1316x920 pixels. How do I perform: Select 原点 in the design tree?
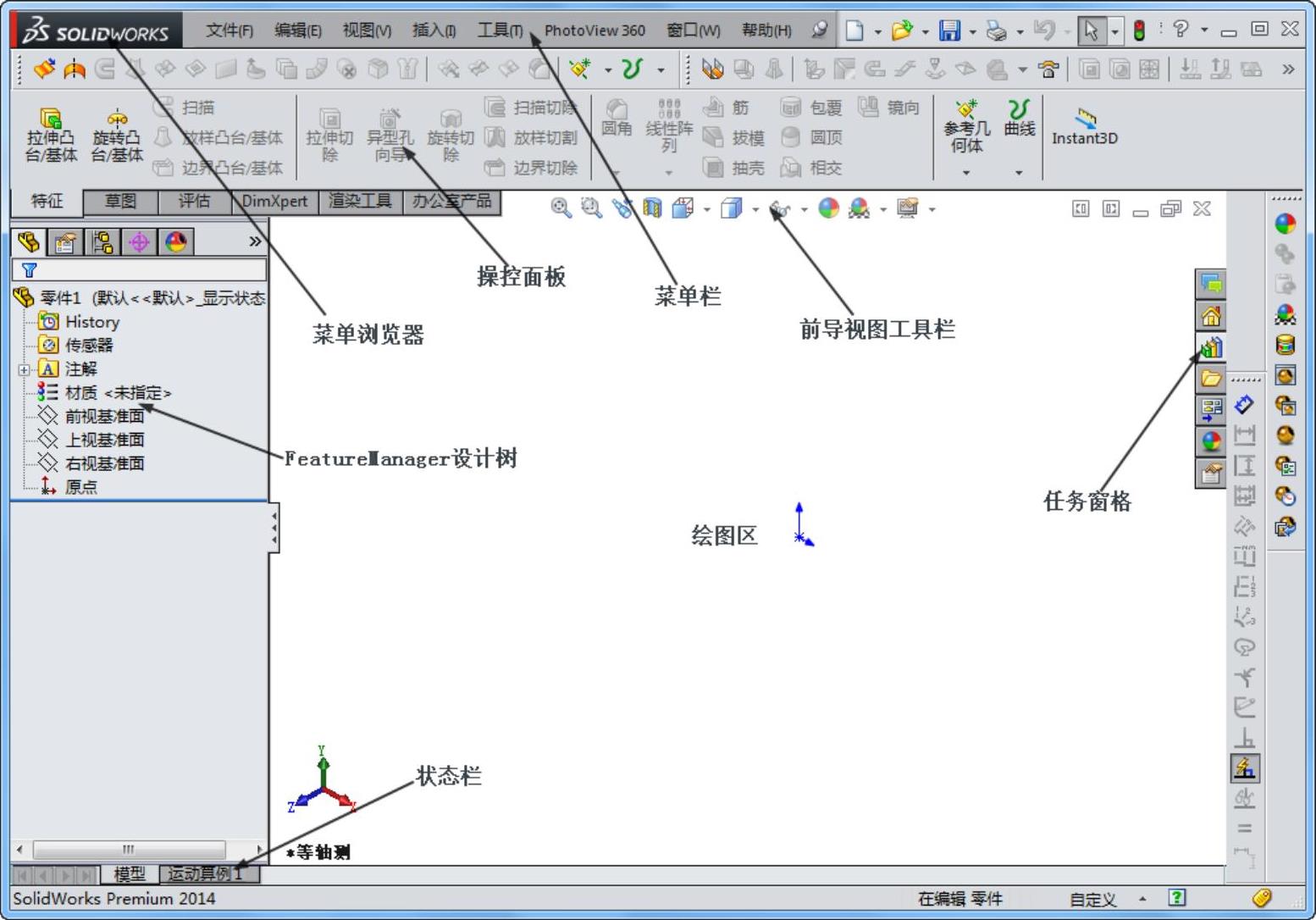coord(80,487)
